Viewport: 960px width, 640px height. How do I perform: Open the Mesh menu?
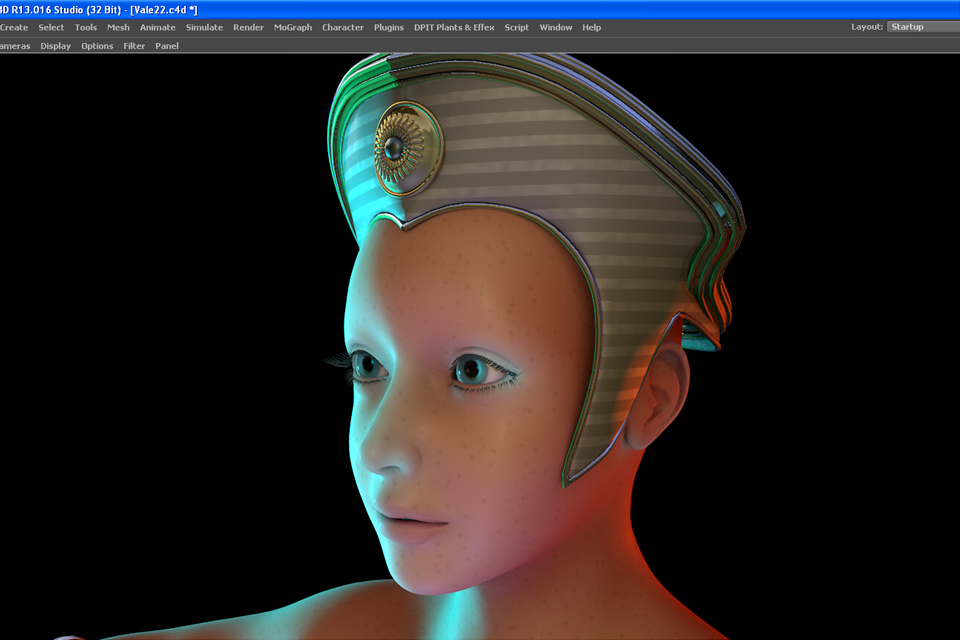click(x=118, y=28)
